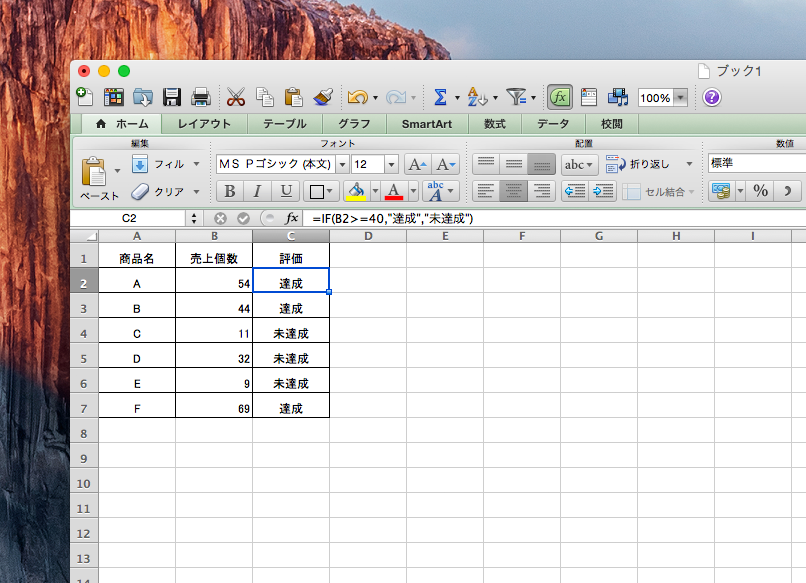The height and width of the screenshot is (583, 806).
Task: Apply yellow fill color swatch
Action: pos(356,191)
